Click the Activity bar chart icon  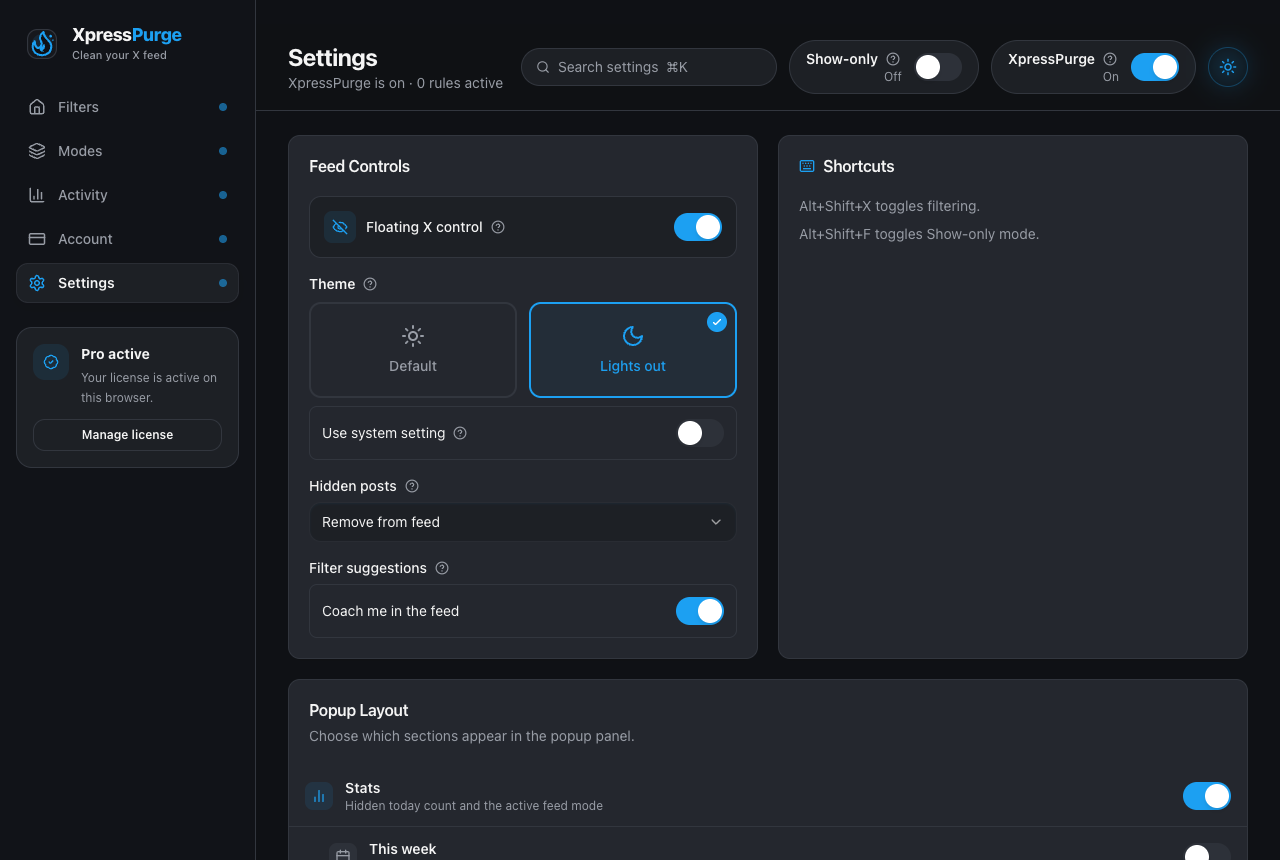(x=37, y=195)
